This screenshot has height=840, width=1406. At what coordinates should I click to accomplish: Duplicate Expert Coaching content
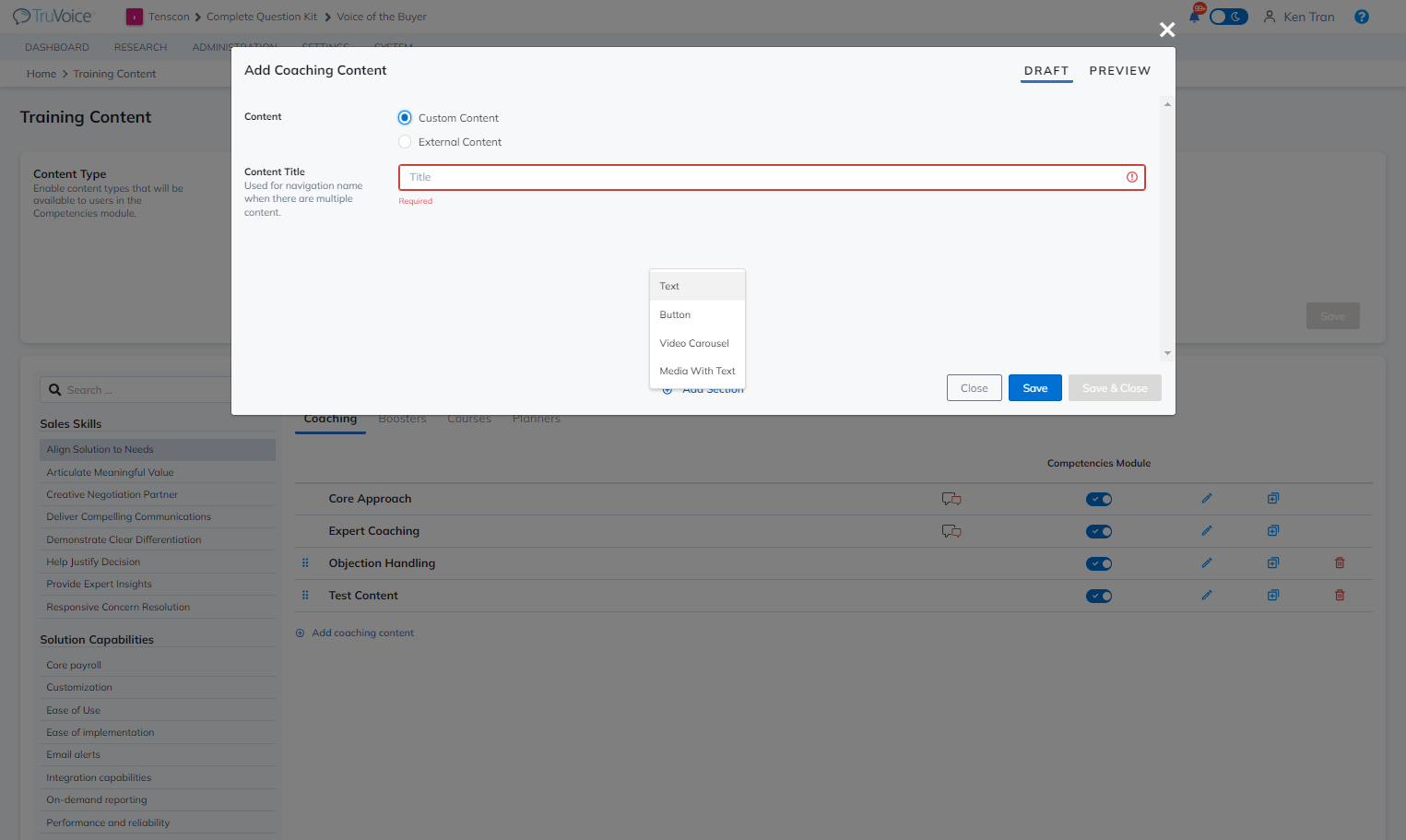(x=1273, y=531)
